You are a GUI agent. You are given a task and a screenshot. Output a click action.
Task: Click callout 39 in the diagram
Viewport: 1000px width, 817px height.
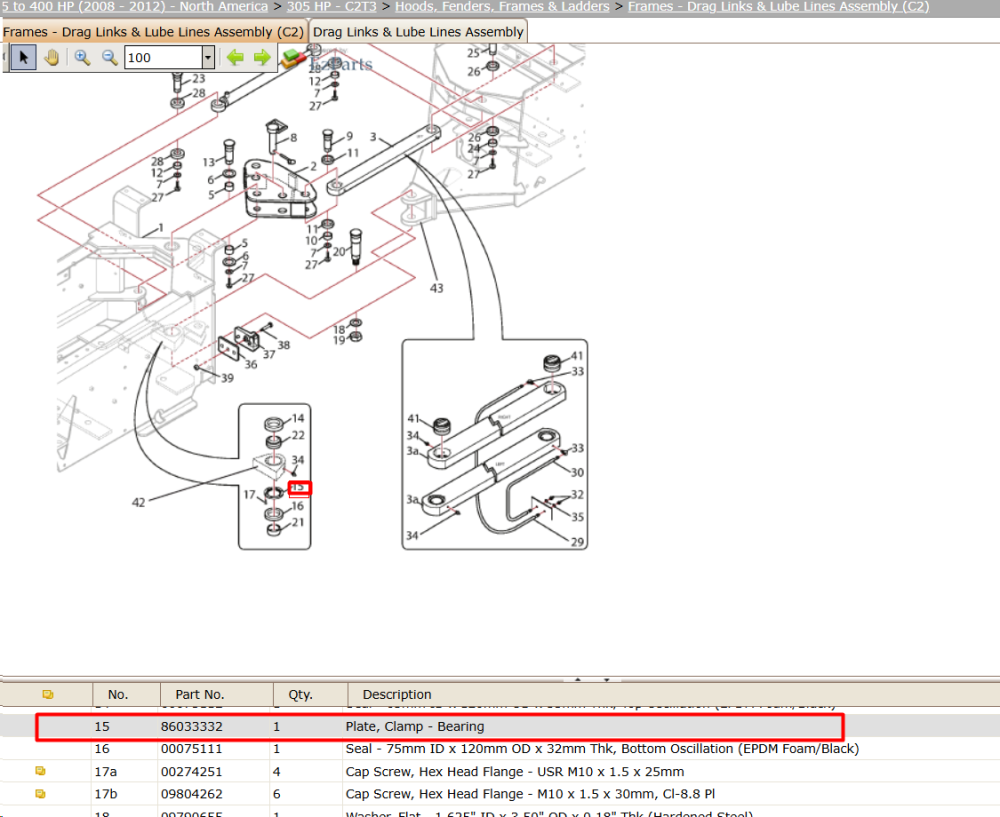tap(227, 378)
